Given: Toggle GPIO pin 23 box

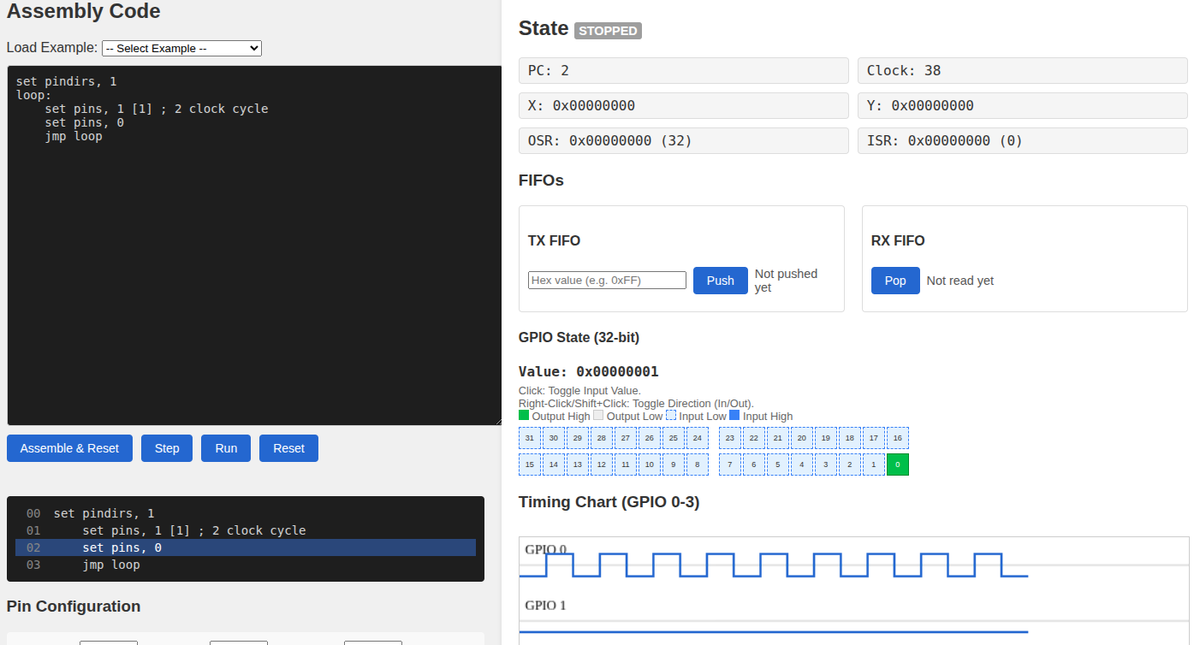Looking at the screenshot, I should tap(730, 438).
